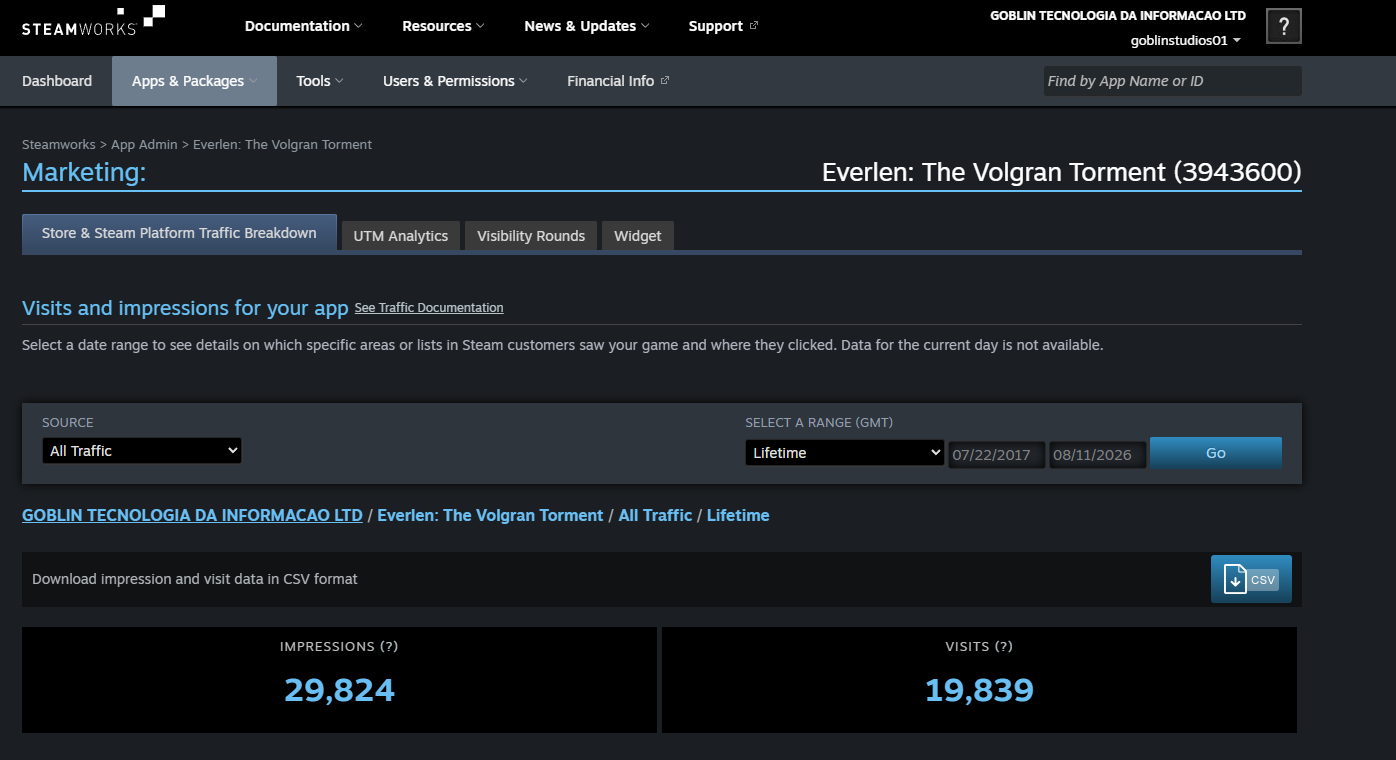Screen dimensions: 1396x760
Task: Open the question mark help button
Action: tap(1284, 27)
